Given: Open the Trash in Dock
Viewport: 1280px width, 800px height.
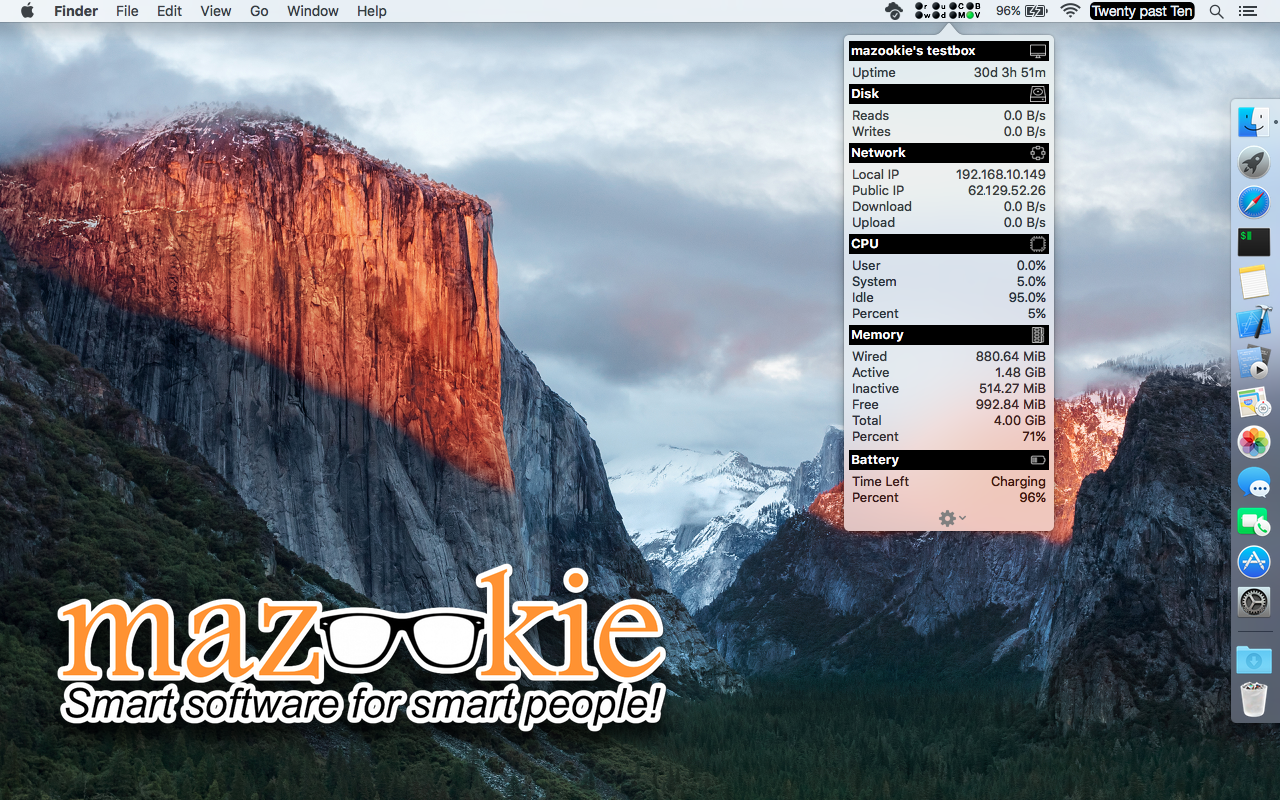Looking at the screenshot, I should coord(1253,699).
